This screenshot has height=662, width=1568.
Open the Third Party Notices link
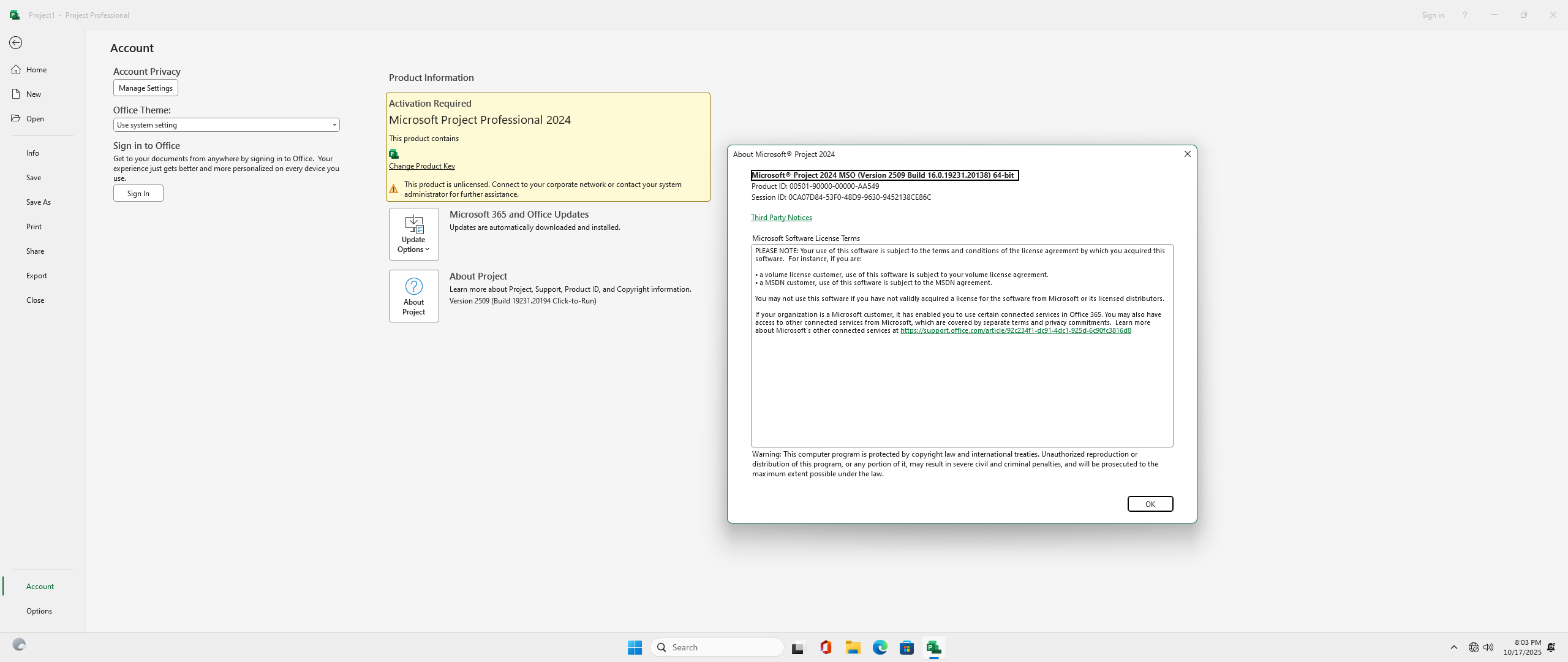pyautogui.click(x=781, y=218)
